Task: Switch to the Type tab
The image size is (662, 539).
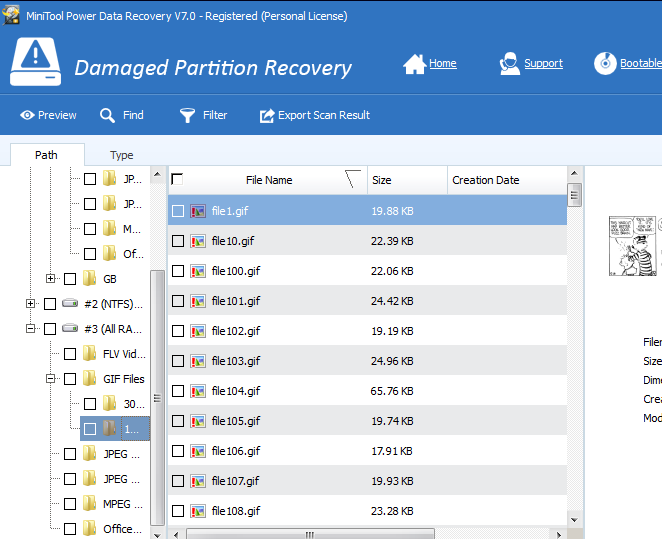Action: point(122,155)
